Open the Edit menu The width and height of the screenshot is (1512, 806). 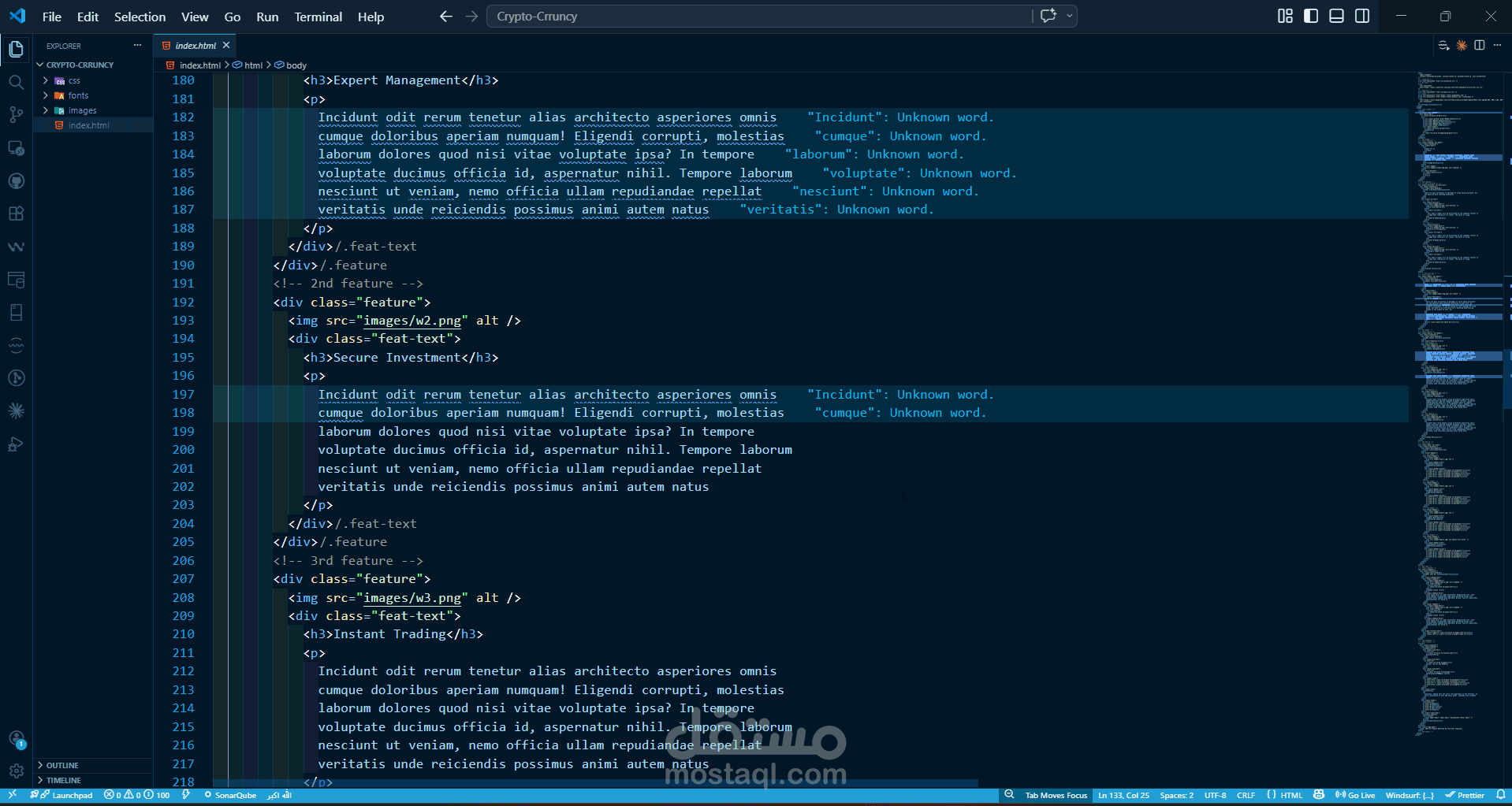click(x=88, y=17)
